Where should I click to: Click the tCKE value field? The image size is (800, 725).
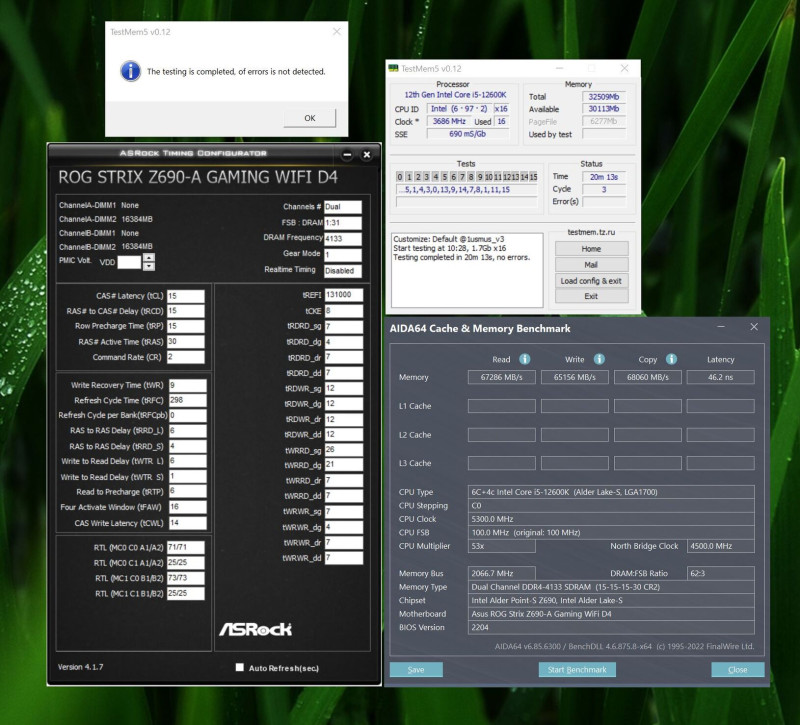click(x=344, y=311)
